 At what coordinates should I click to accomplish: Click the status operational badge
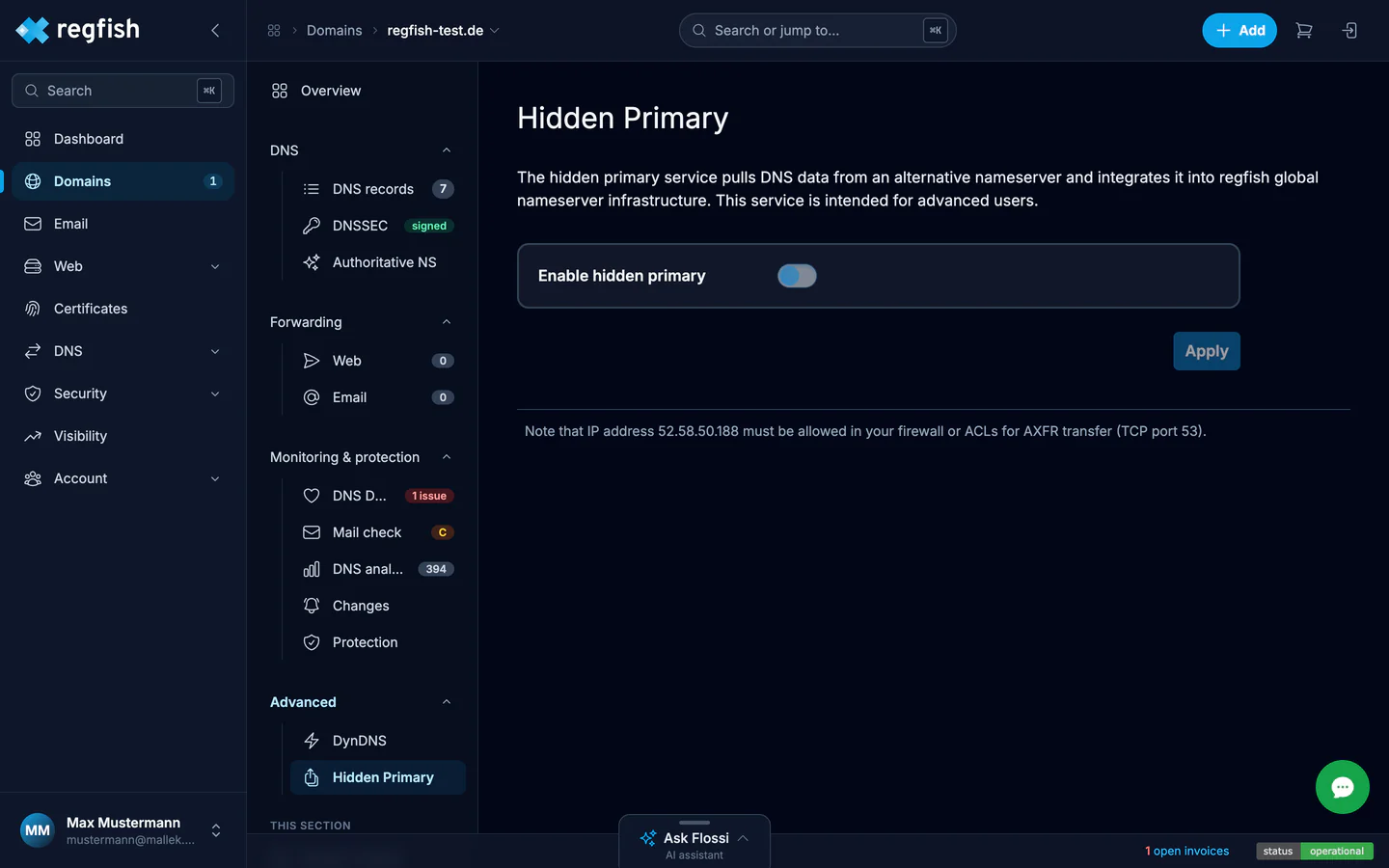click(x=1315, y=851)
